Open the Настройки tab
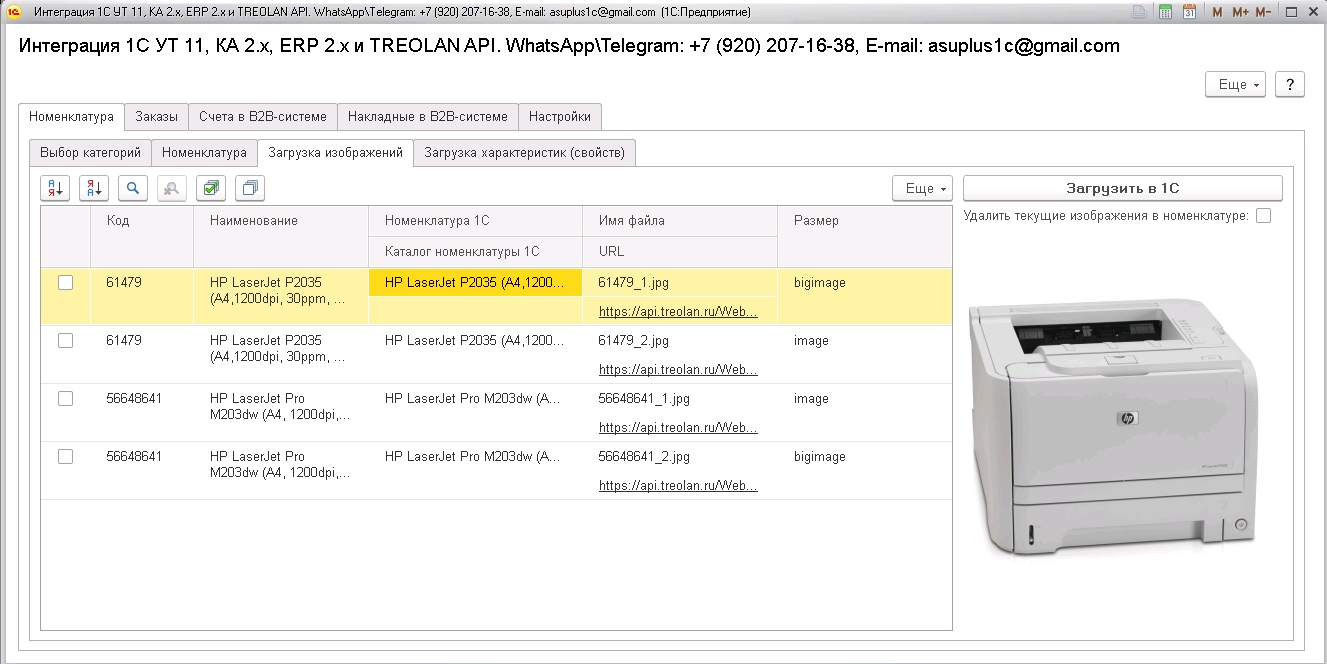Screen dimensions: 1327x664 coord(560,117)
